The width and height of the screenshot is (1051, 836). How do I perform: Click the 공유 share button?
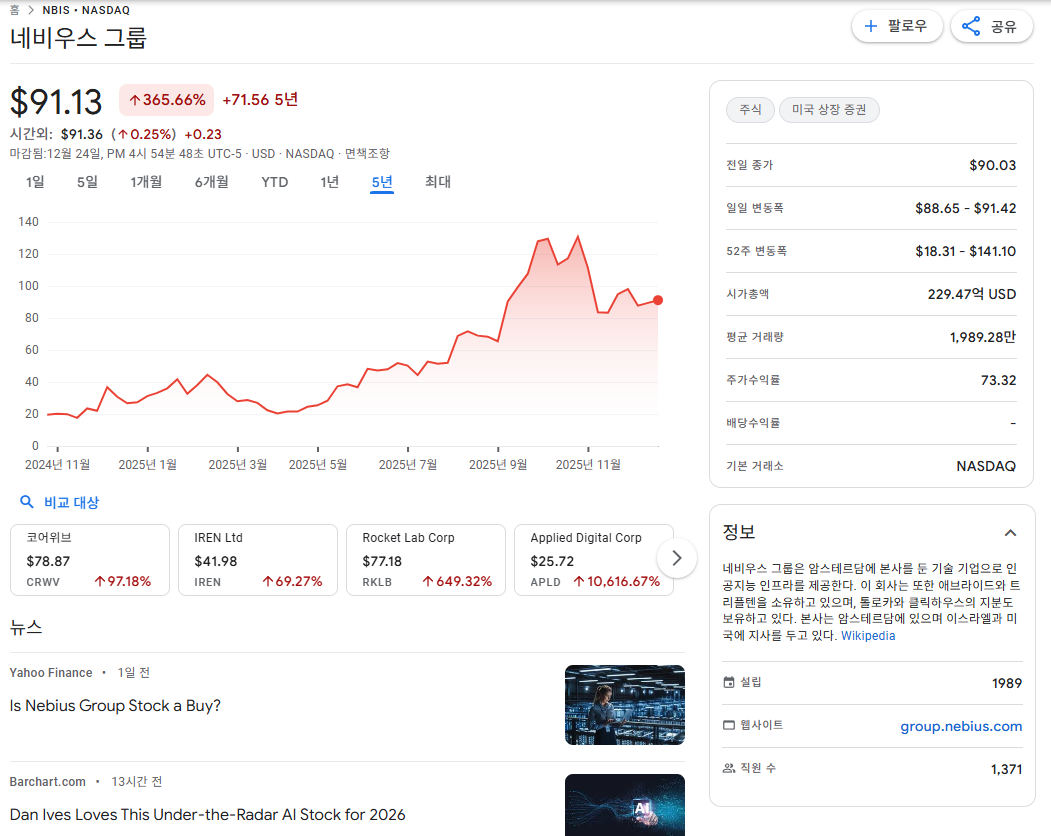991,26
